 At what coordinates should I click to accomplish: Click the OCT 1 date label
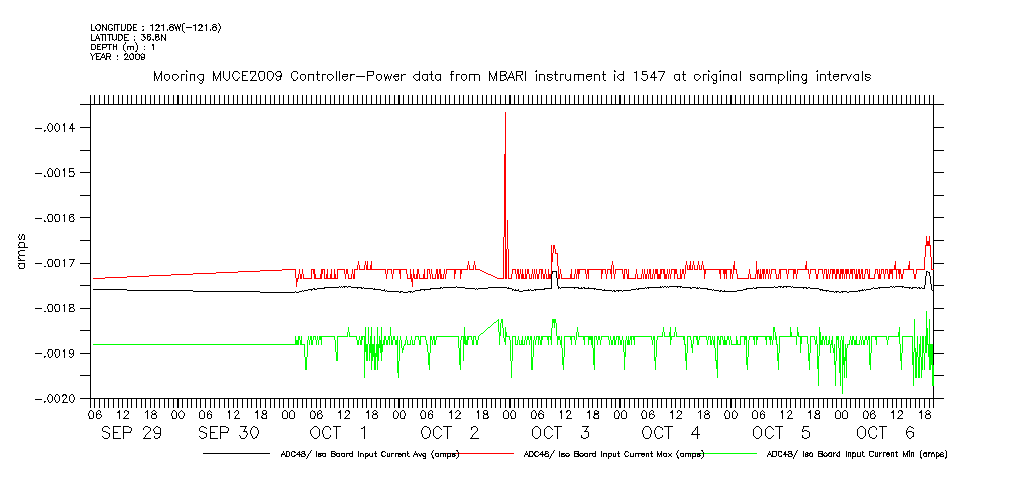[336, 433]
